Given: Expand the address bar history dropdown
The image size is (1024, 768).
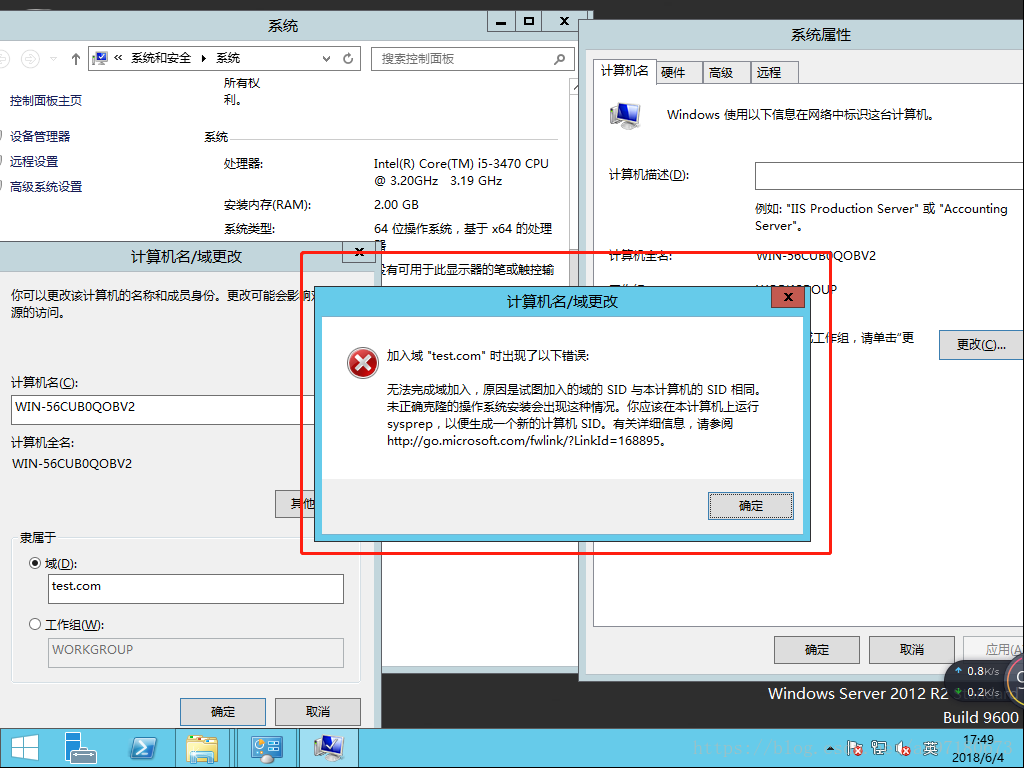Looking at the screenshot, I should (326, 59).
